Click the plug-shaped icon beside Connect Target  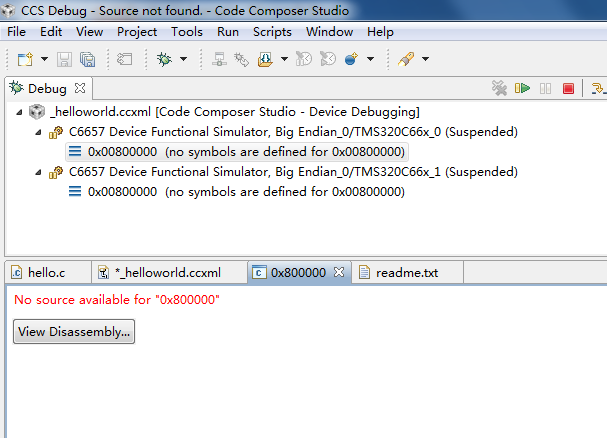(x=242, y=59)
